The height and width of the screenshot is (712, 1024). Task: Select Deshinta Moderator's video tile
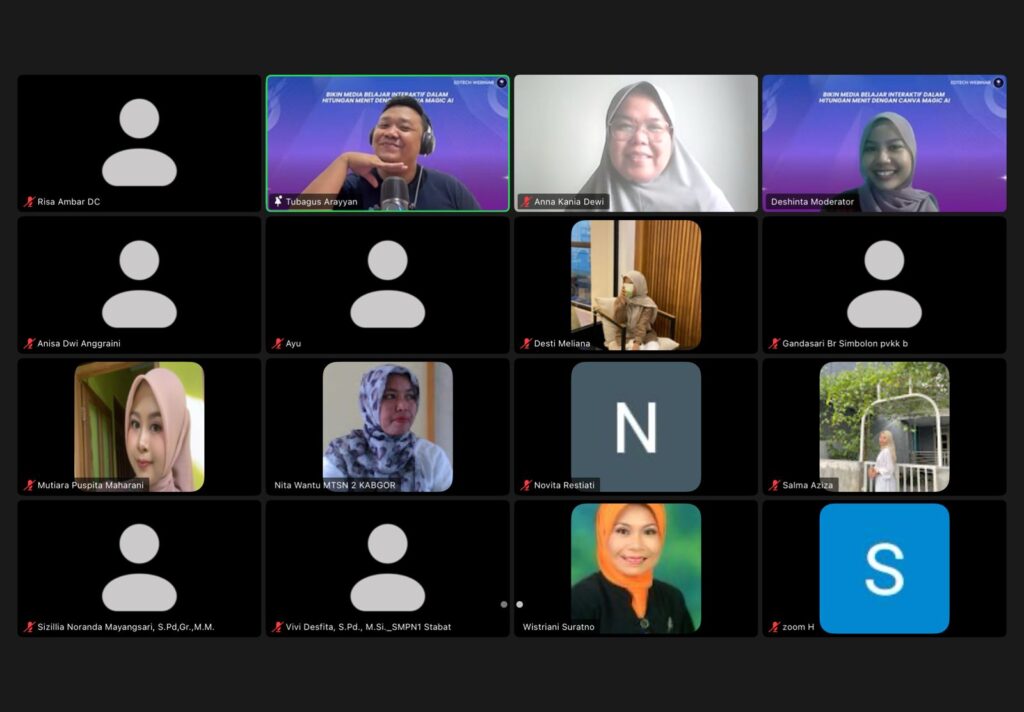884,143
